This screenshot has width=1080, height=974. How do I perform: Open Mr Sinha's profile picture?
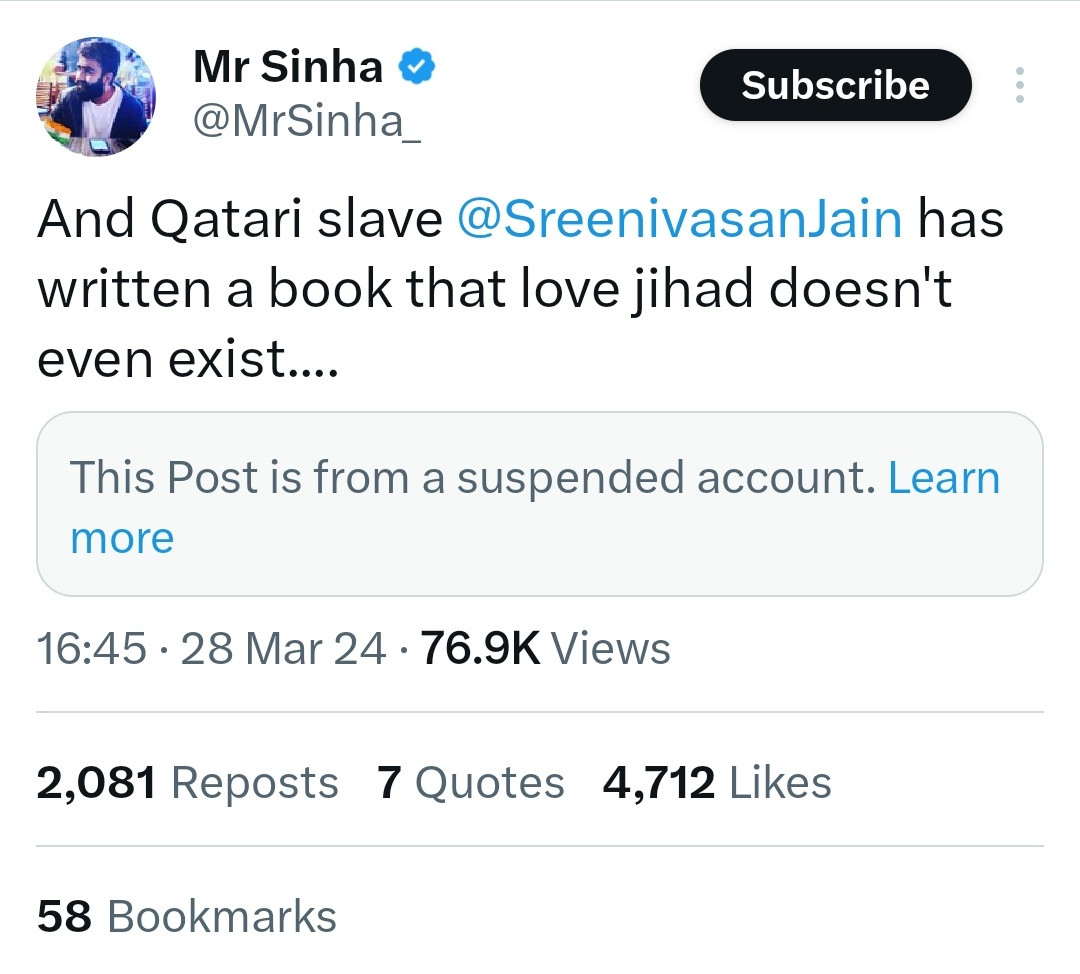[x=96, y=96]
